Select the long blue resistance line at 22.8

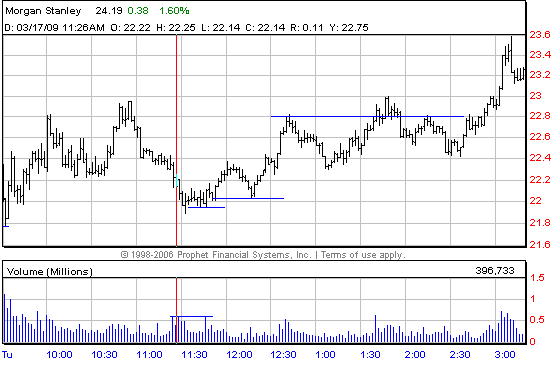(x=367, y=116)
